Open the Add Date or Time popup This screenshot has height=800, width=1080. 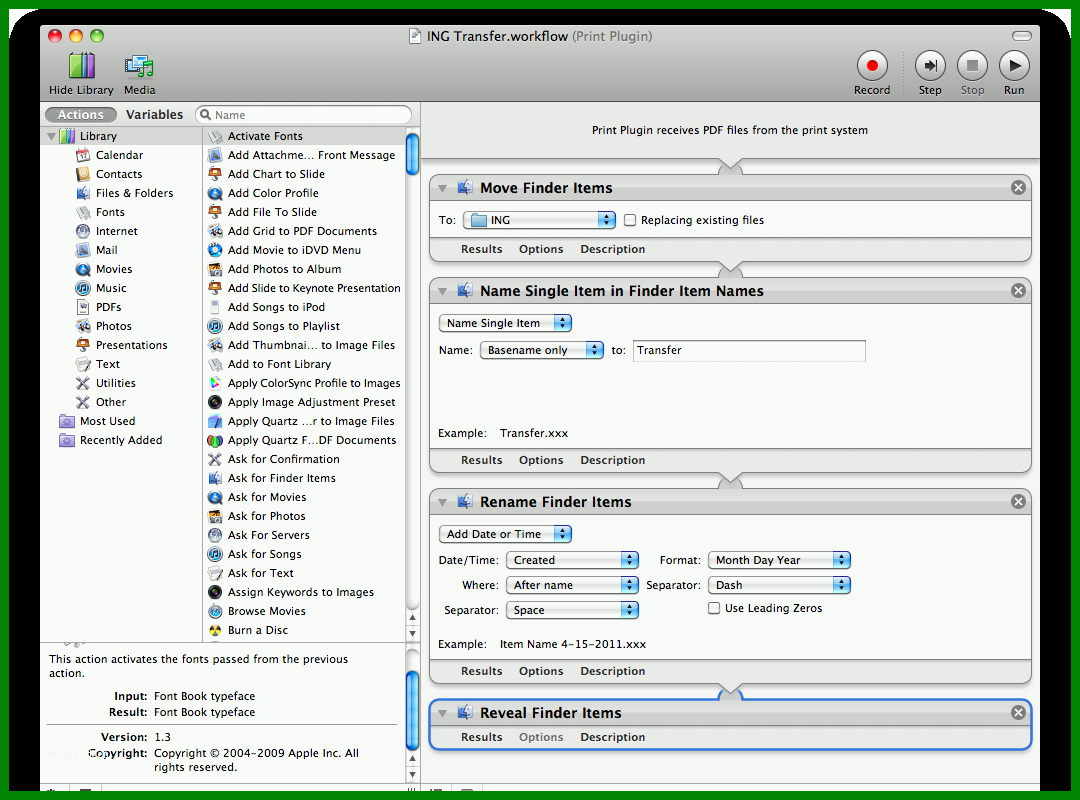506,534
